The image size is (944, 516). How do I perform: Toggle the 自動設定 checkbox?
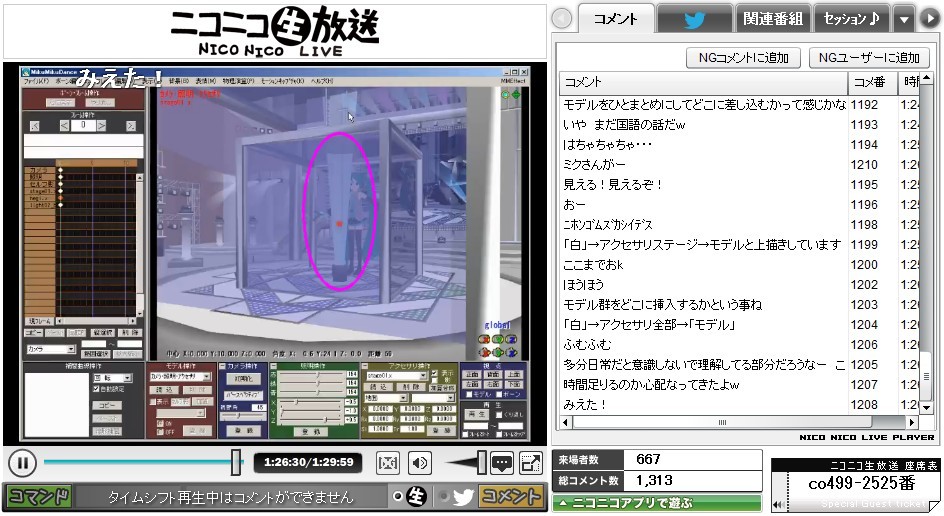click(96, 389)
